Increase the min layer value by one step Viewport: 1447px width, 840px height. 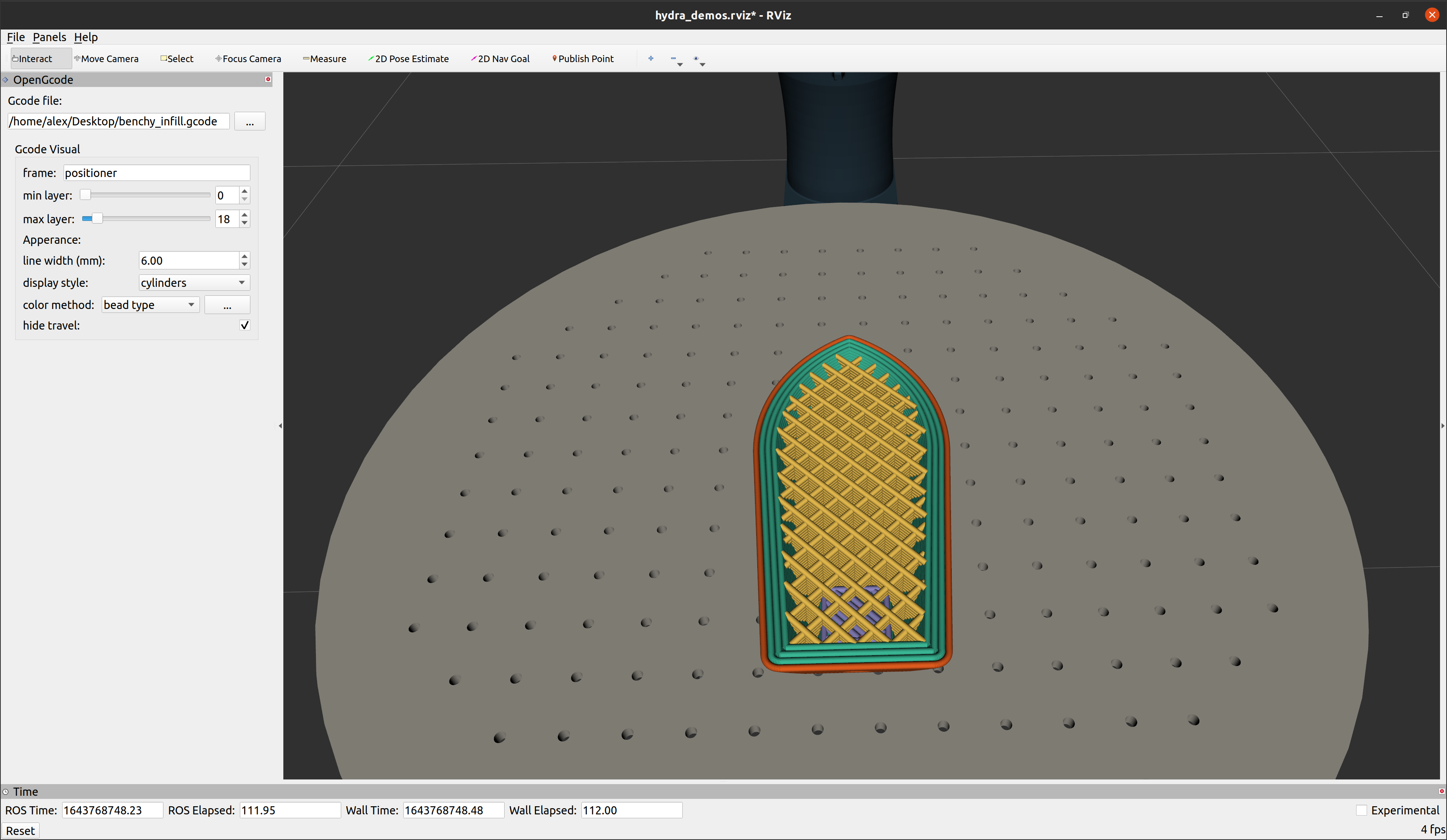click(245, 191)
